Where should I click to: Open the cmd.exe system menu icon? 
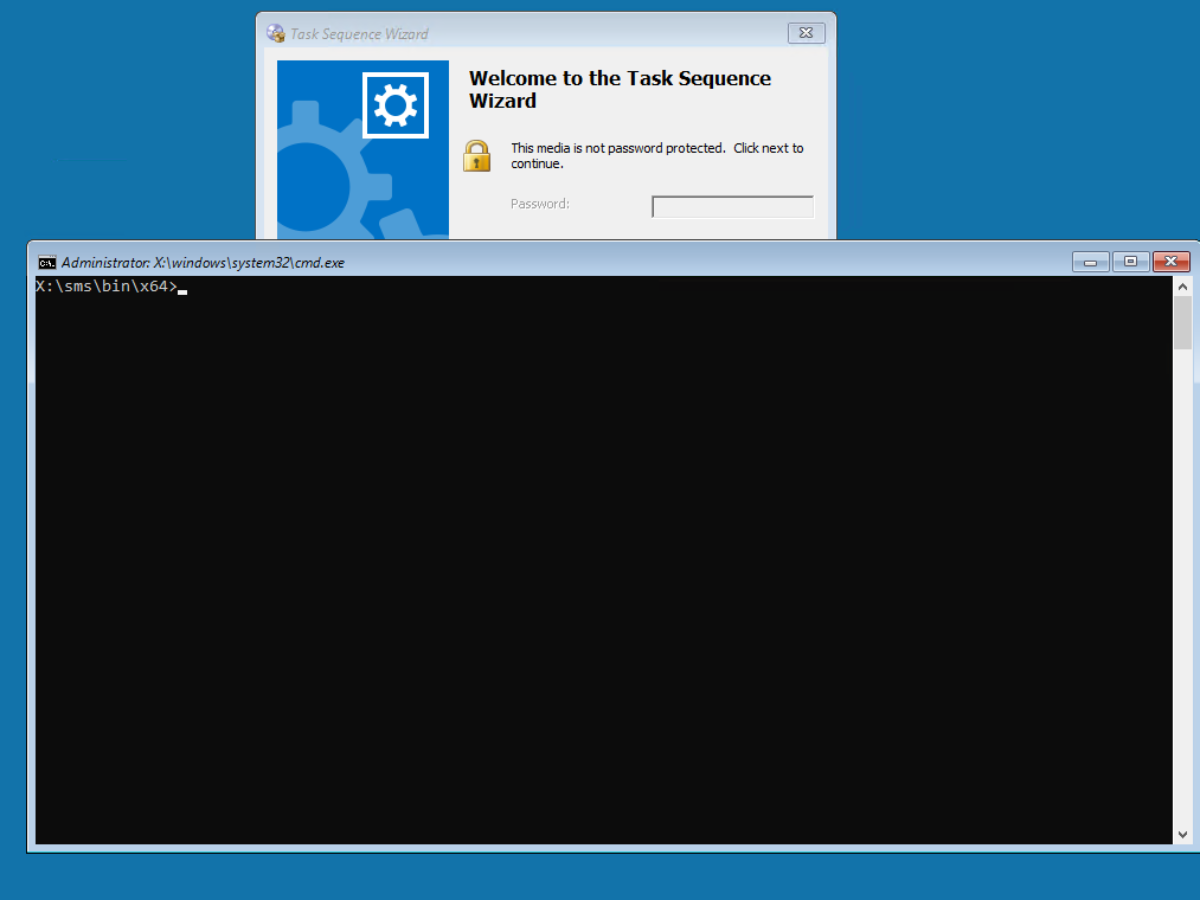coord(47,263)
